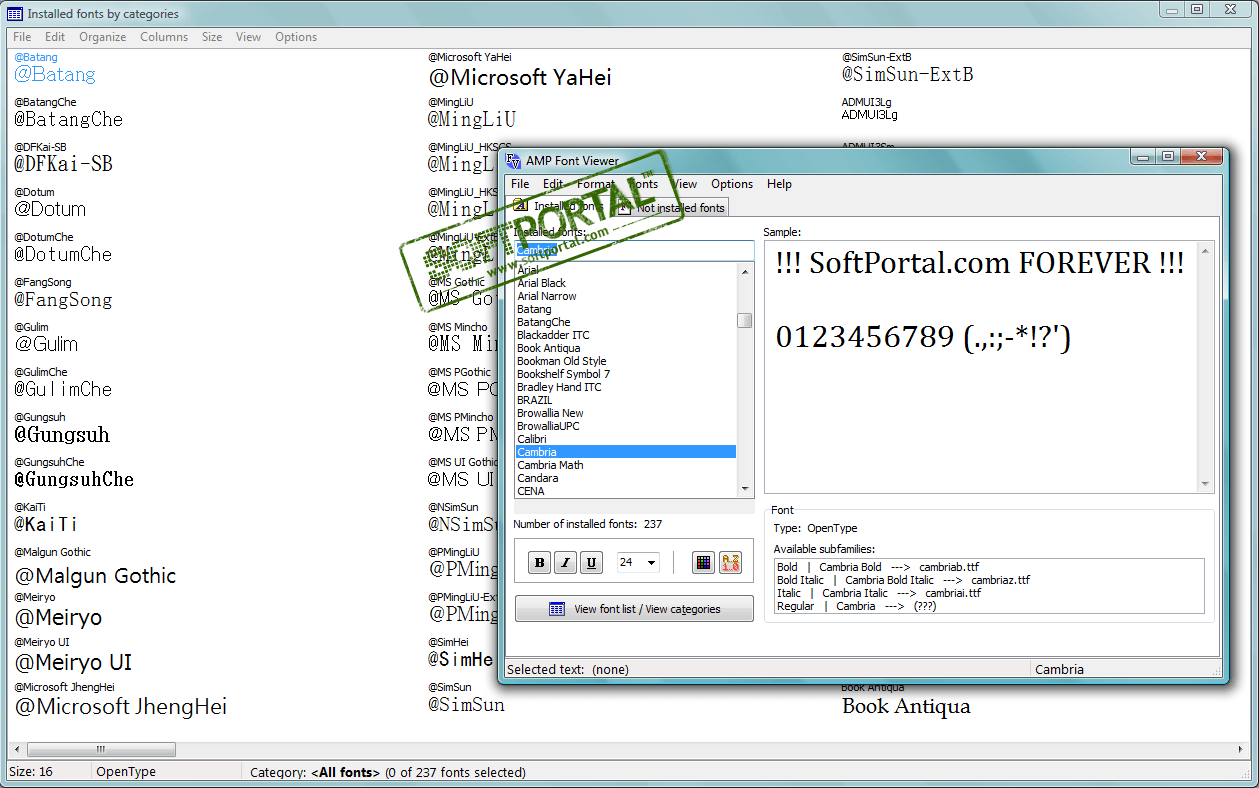
Task: Select Blackadder ITC in the font list
Action: (x=625, y=335)
